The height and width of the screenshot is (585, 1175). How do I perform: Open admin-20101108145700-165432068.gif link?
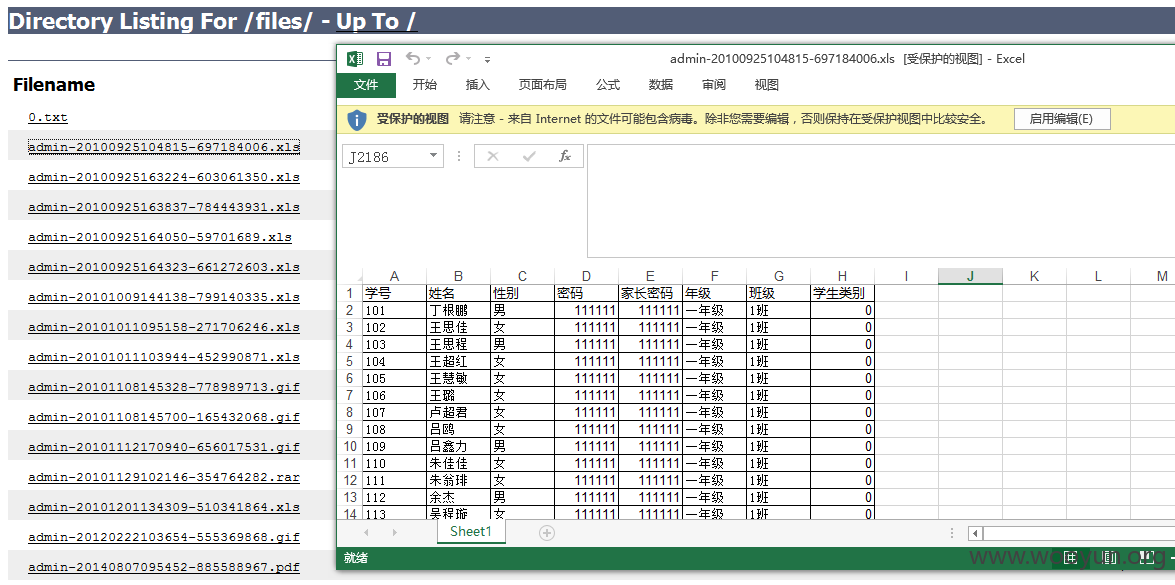[164, 417]
